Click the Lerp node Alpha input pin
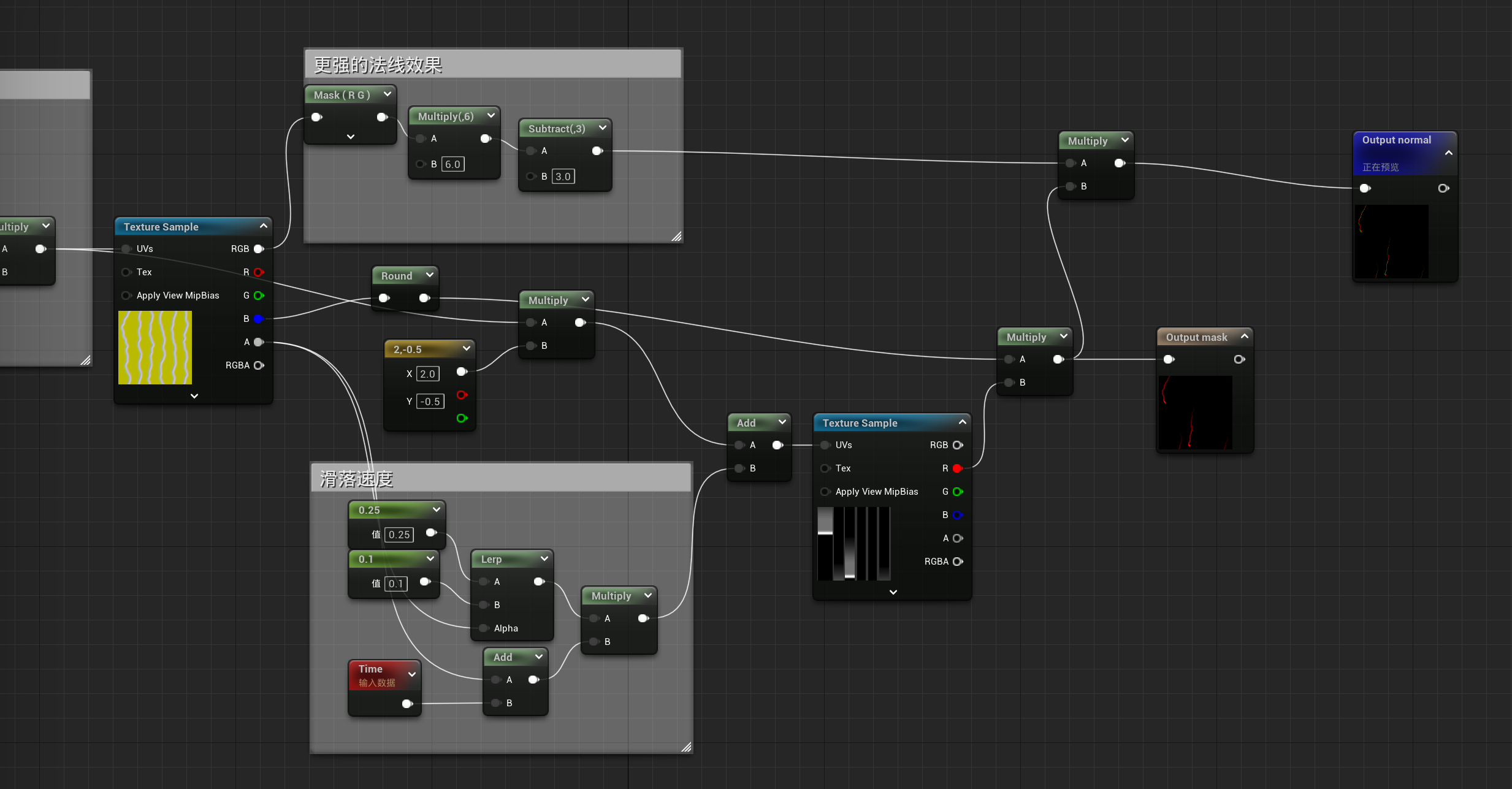The width and height of the screenshot is (1512, 789). point(484,628)
